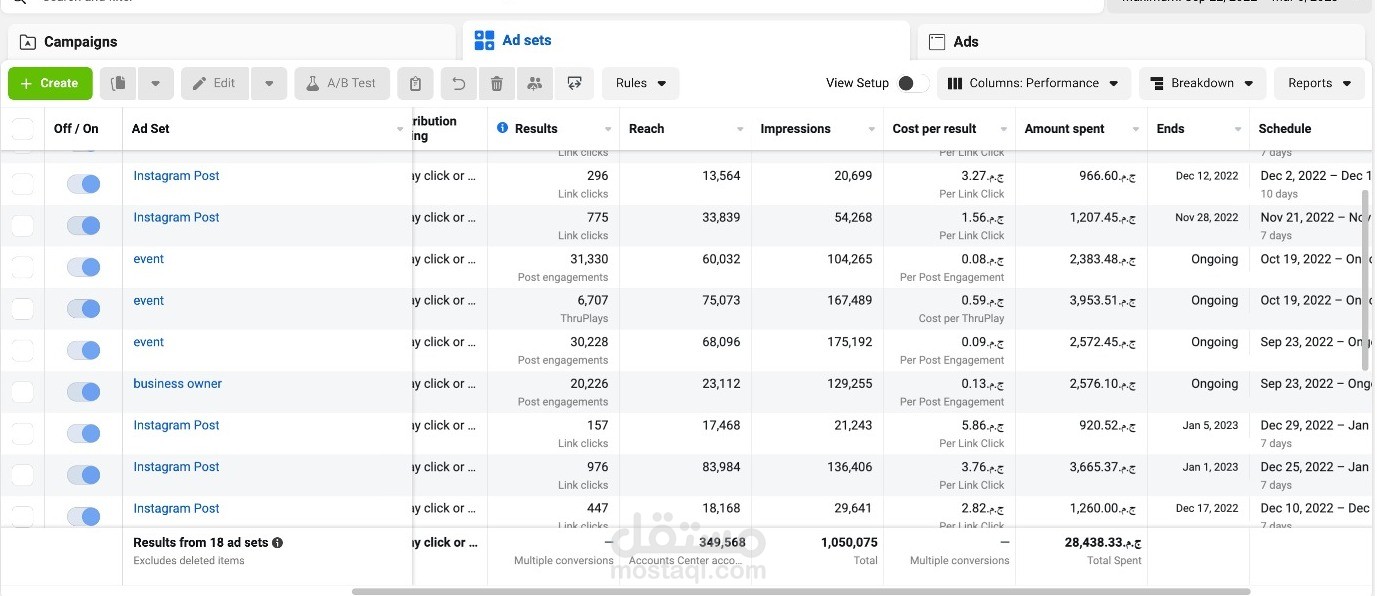Click the Ads window icon
This screenshot has width=1377, height=596.
[x=937, y=42]
